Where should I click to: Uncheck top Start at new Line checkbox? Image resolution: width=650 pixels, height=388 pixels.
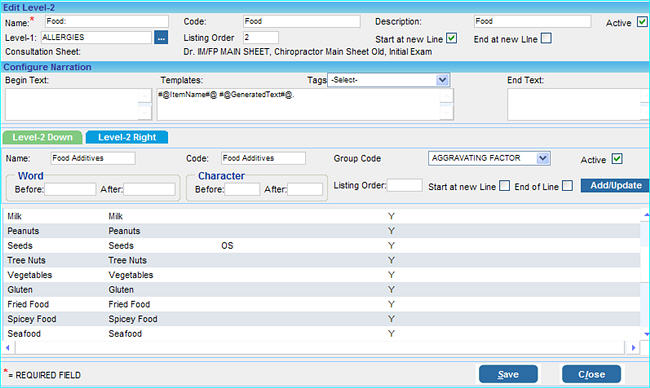pyautogui.click(x=451, y=39)
